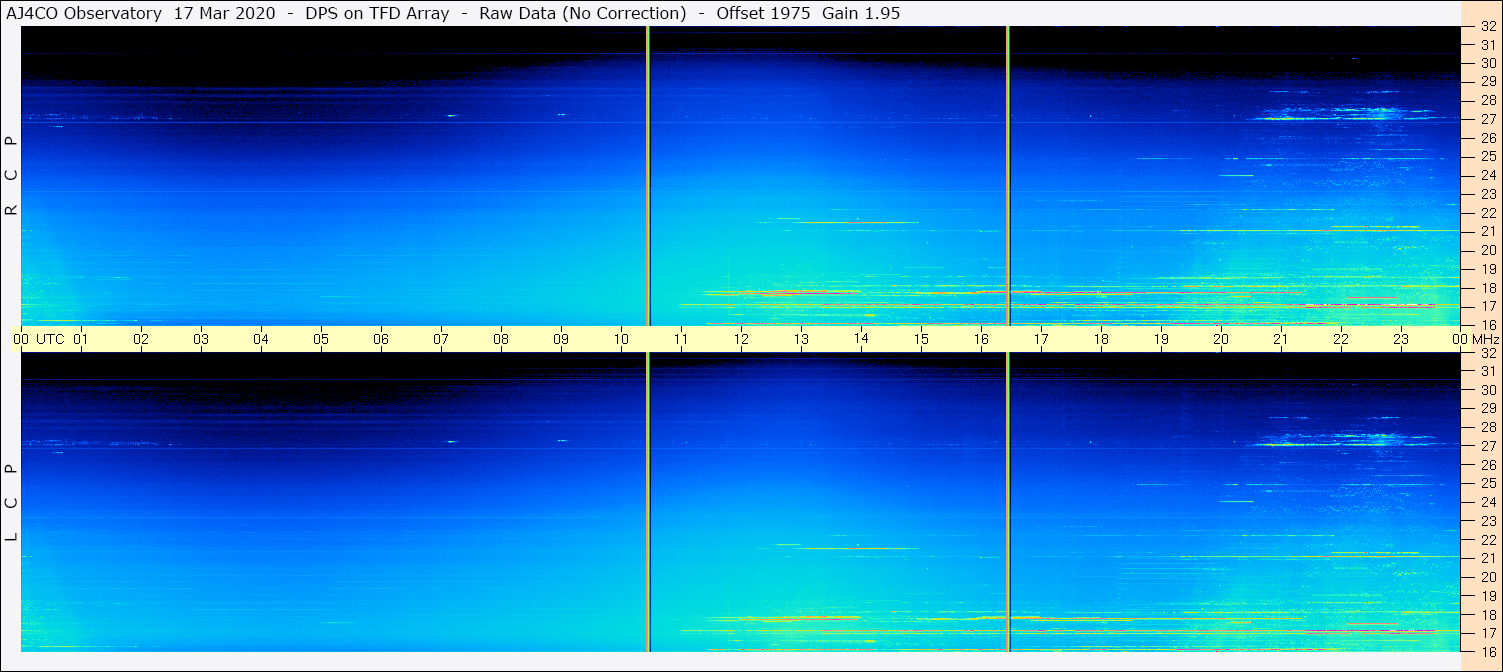Screen dimensions: 1503x672
Task: Select hour 23 on the UTC axis
Action: [1401, 339]
